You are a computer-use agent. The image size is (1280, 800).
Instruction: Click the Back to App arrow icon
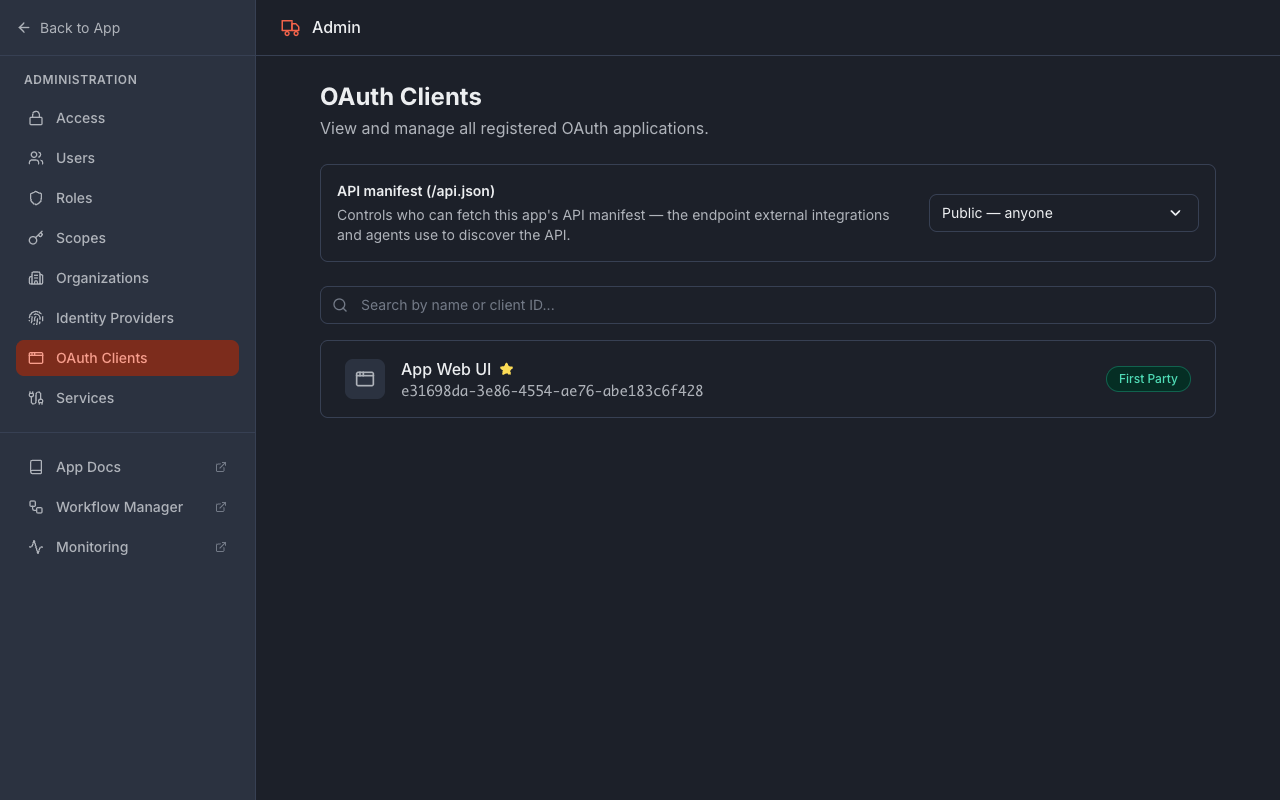tap(24, 28)
